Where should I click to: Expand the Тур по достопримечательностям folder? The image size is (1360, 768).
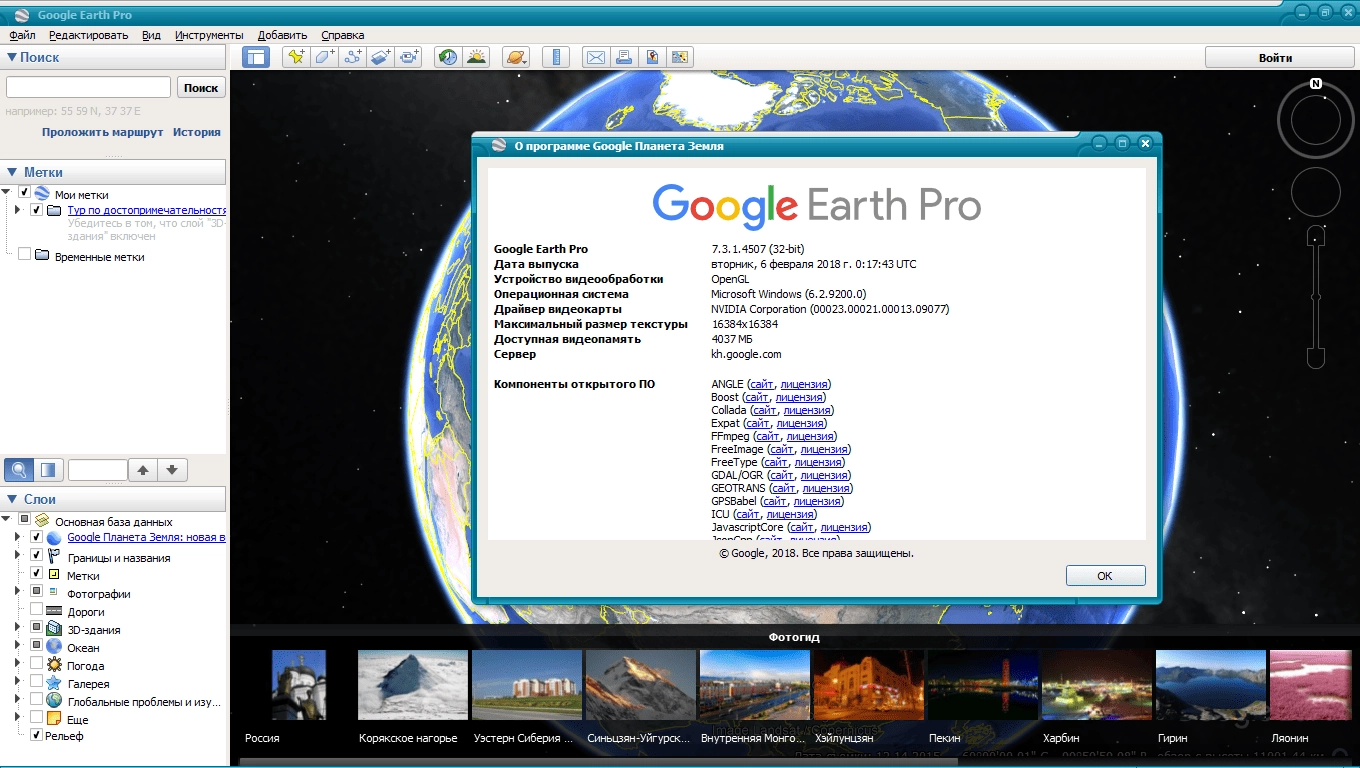[17, 210]
